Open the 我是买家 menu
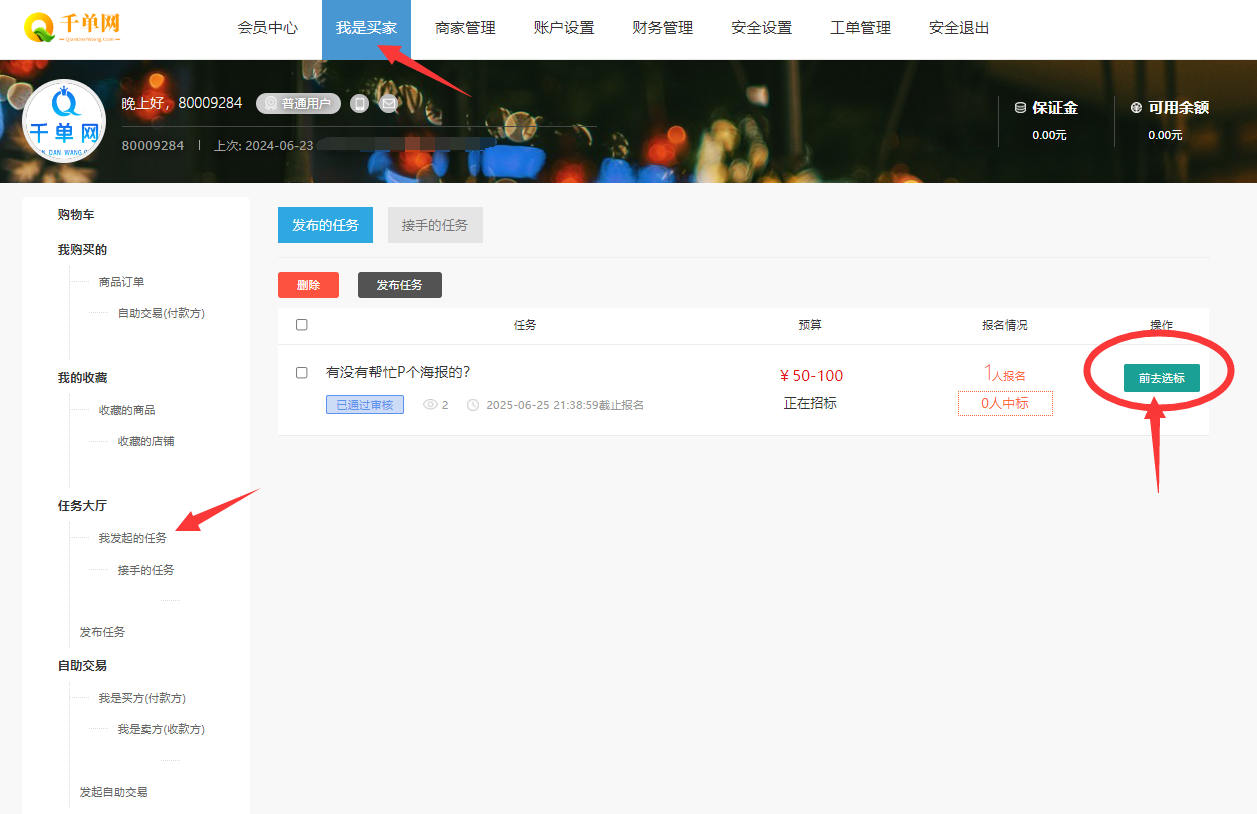This screenshot has height=814, width=1257. coord(366,28)
